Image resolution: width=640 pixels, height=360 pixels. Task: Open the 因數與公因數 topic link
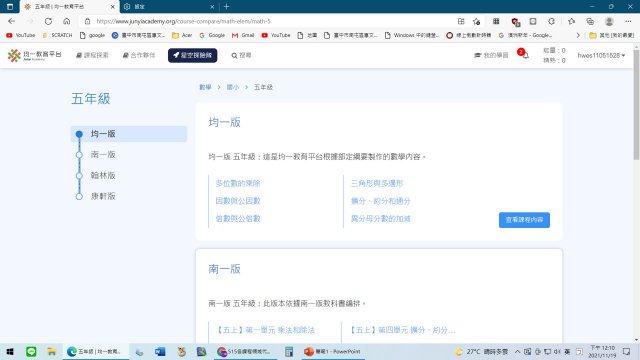(238, 200)
